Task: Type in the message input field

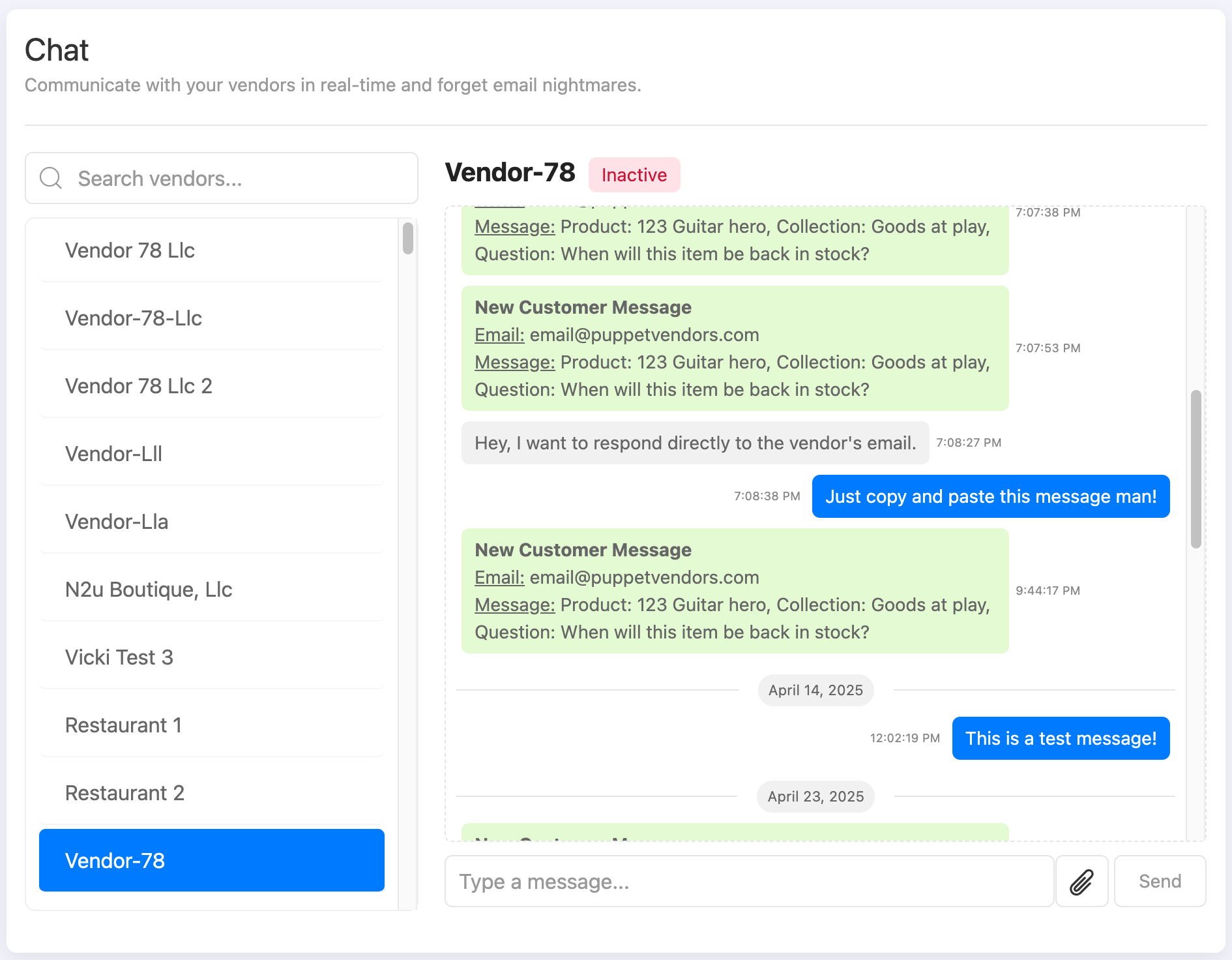Action: [749, 882]
